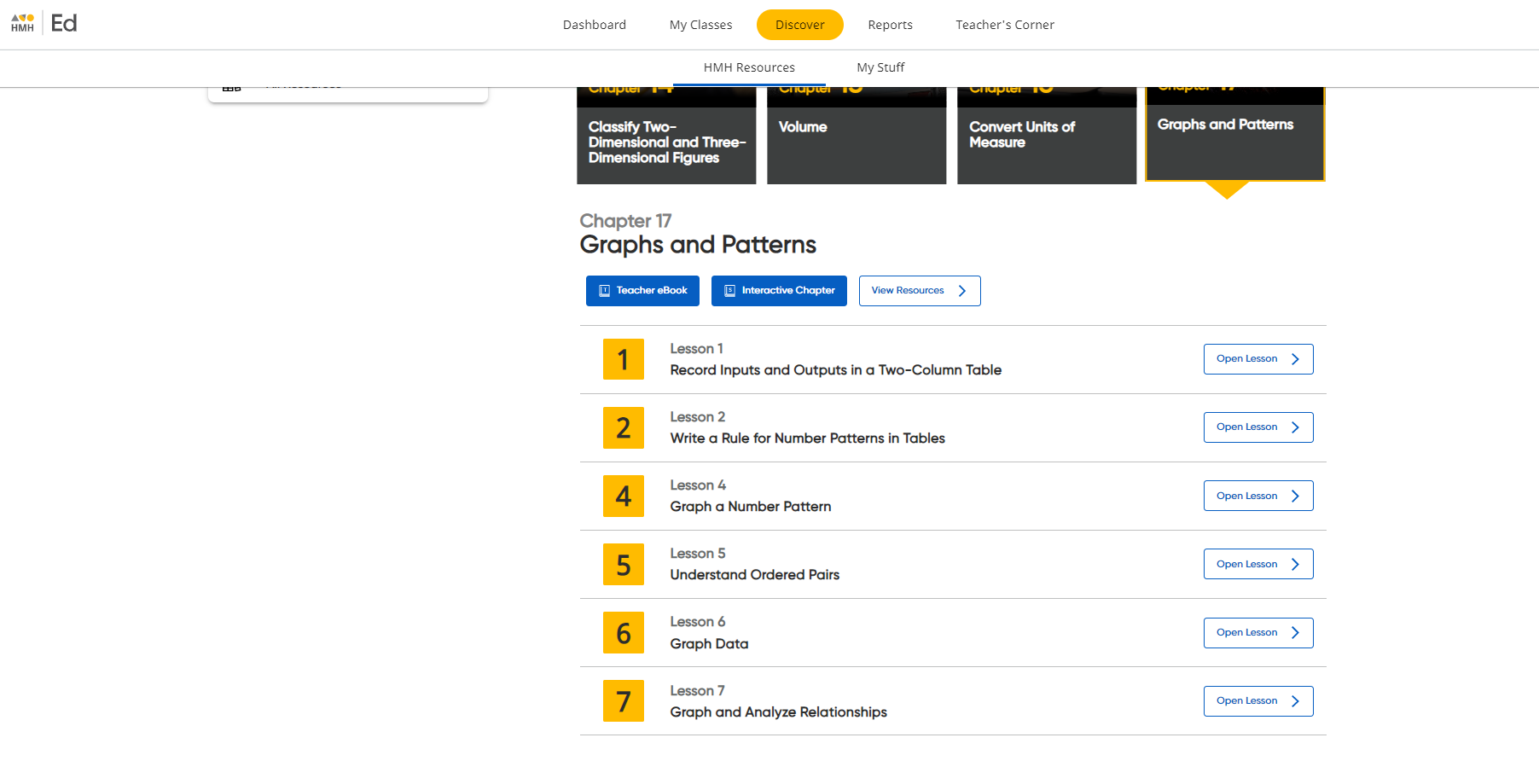This screenshot has width=1539, height=784.
Task: Go to the Dashboard tab
Action: coord(594,25)
